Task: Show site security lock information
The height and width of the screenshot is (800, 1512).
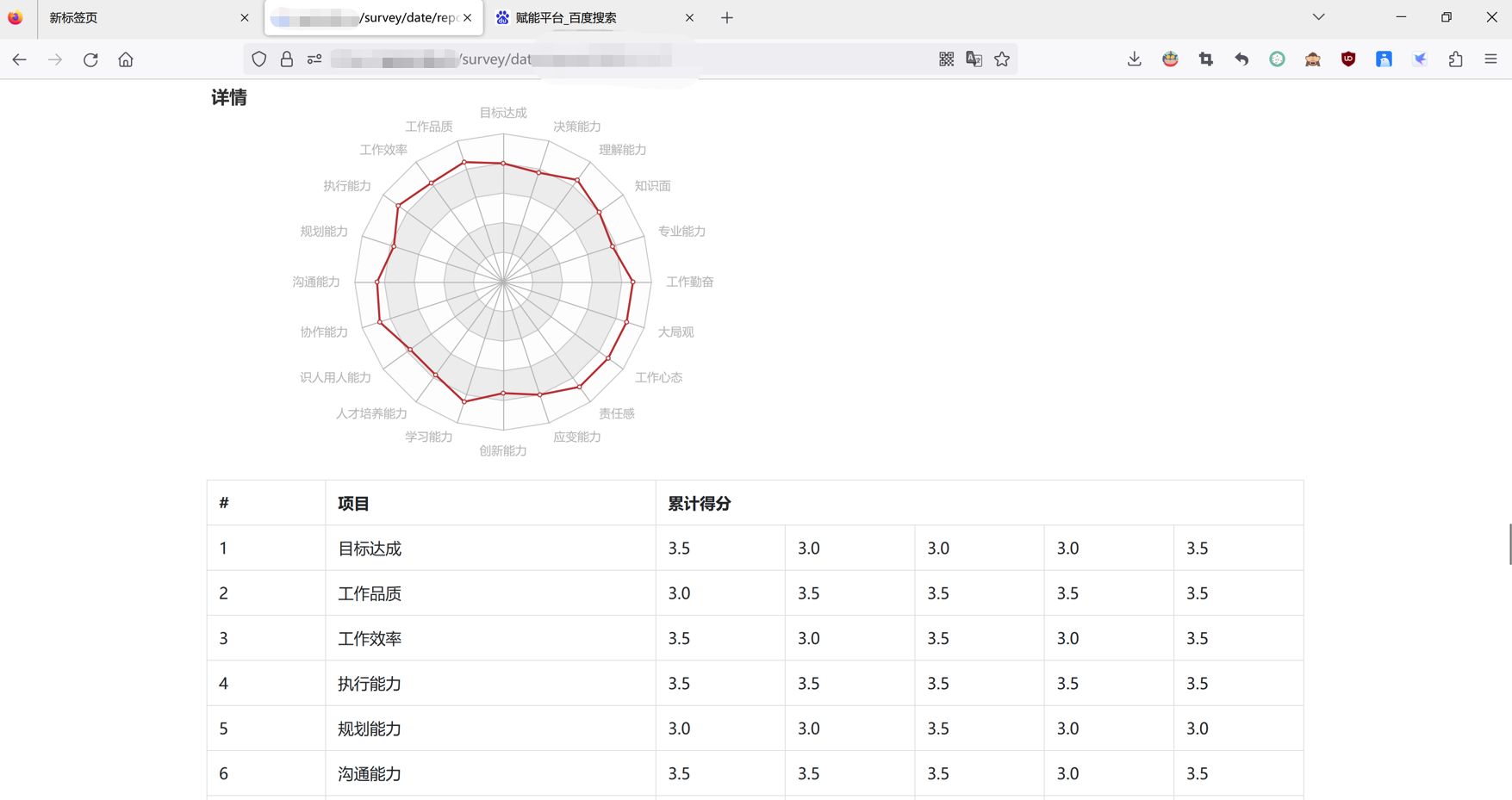Action: click(x=287, y=59)
